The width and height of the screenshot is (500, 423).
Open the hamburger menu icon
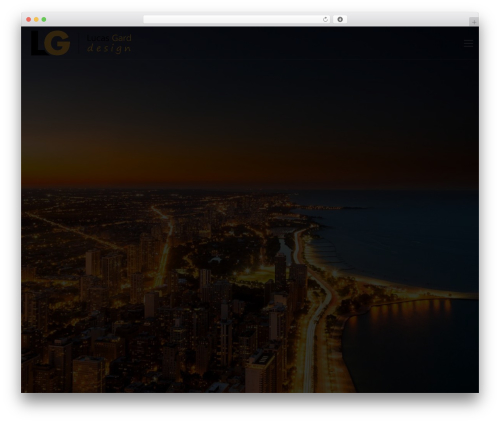[468, 43]
